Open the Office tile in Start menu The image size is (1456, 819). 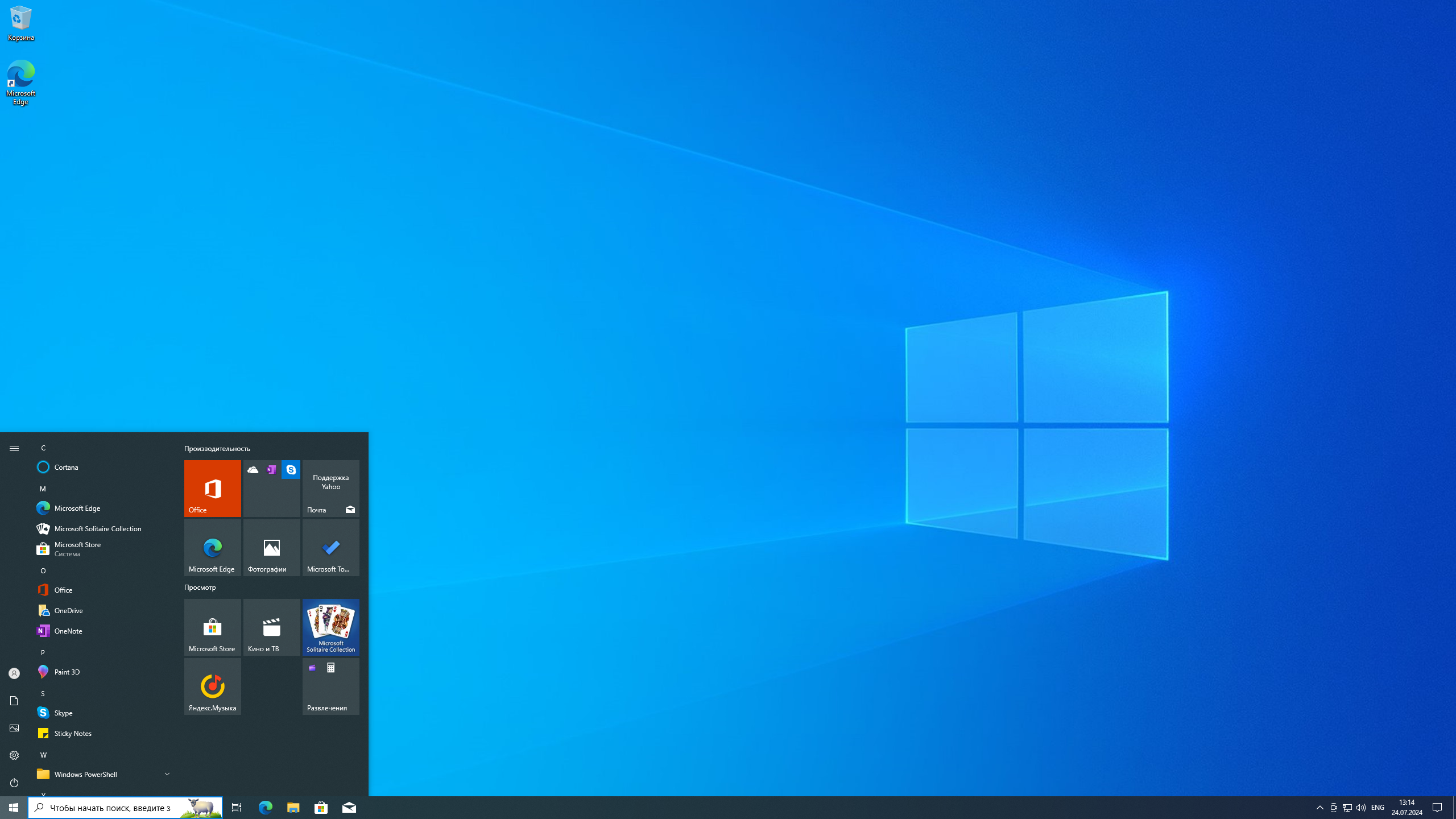pyautogui.click(x=212, y=488)
